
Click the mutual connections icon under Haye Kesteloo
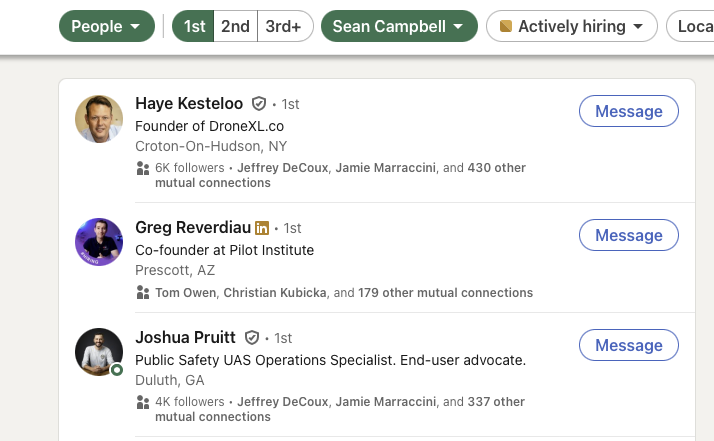[143, 168]
